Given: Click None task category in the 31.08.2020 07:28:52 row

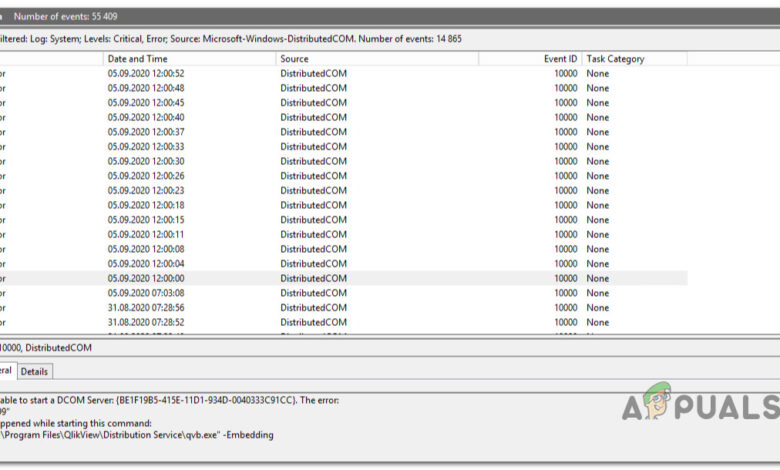Looking at the screenshot, I should [597, 322].
